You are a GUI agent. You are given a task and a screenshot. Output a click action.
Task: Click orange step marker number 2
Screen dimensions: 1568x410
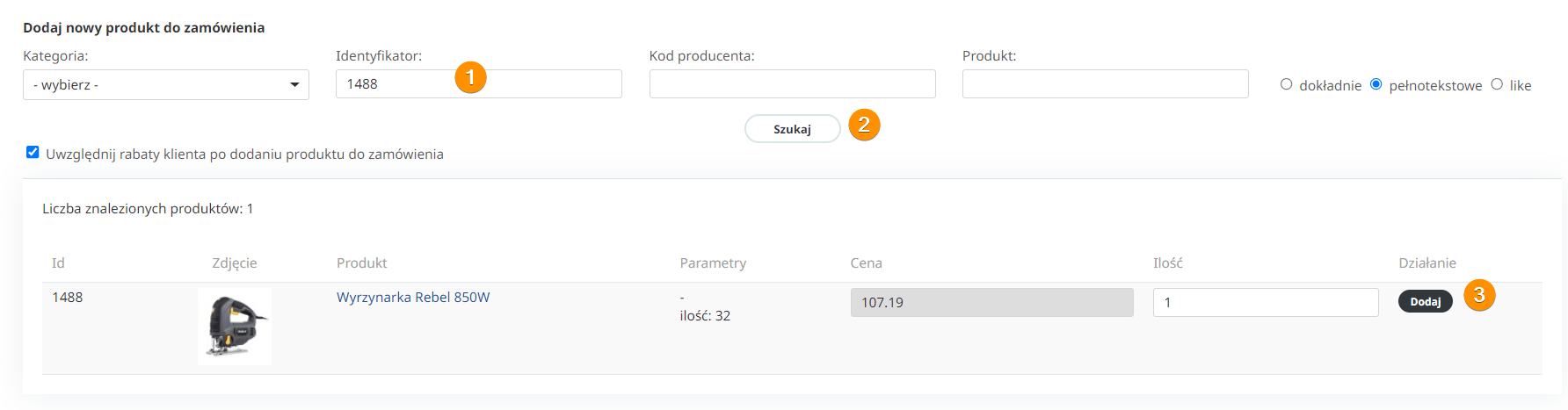click(x=864, y=125)
